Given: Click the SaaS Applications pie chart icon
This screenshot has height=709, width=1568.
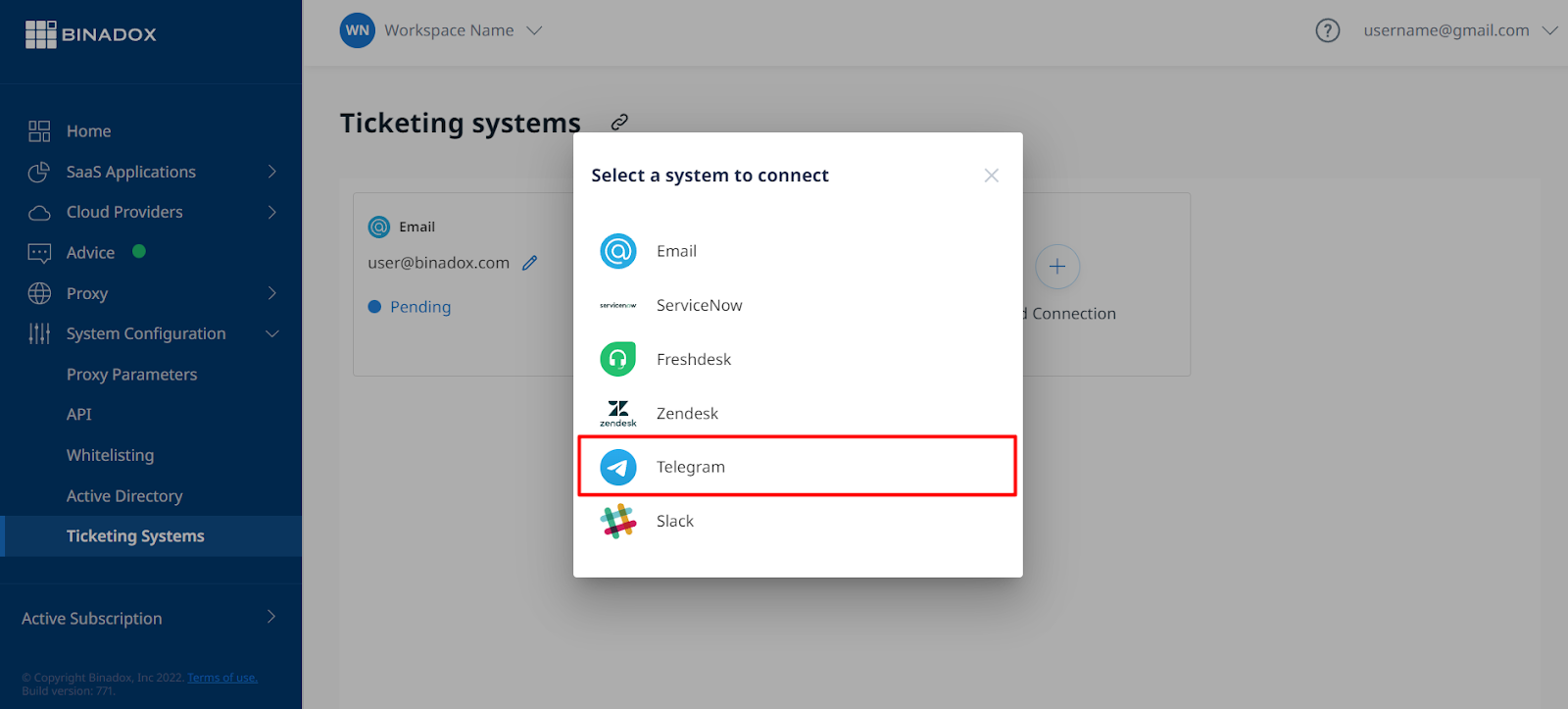Looking at the screenshot, I should pos(39,172).
